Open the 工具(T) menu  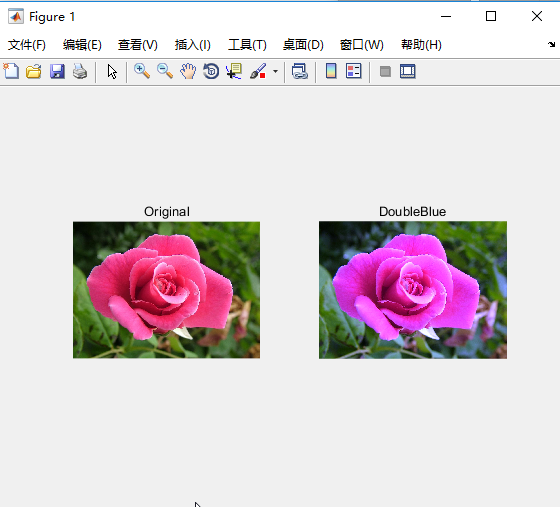(247, 45)
